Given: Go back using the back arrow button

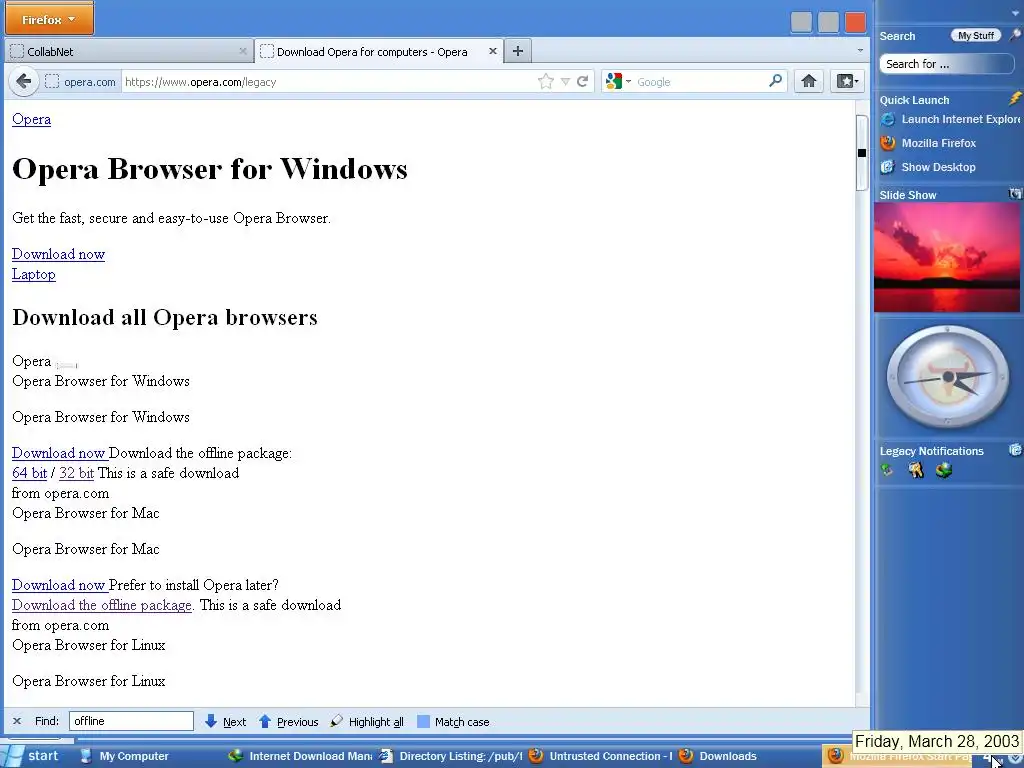Looking at the screenshot, I should click(24, 82).
